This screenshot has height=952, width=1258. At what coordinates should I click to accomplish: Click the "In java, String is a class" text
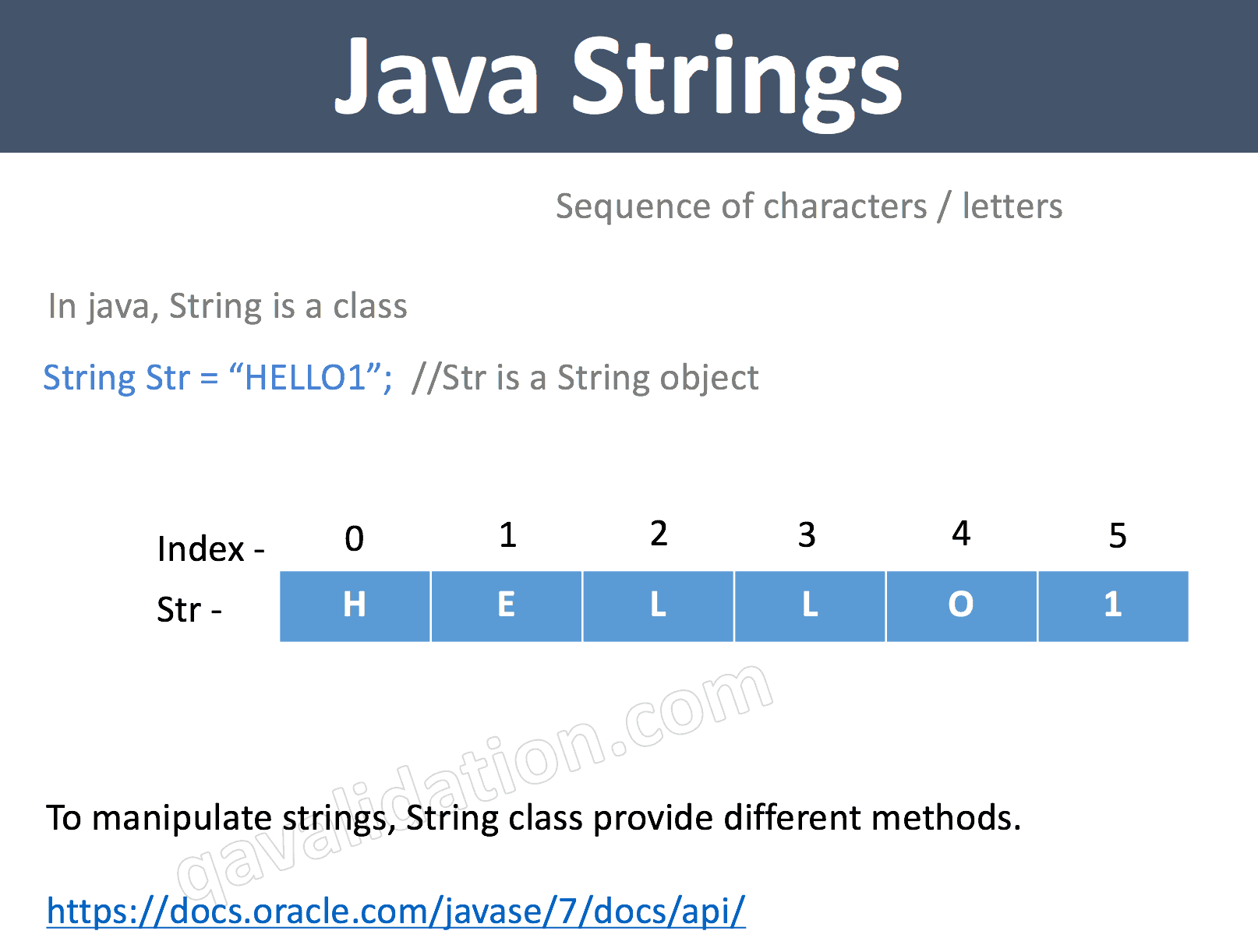point(228,306)
